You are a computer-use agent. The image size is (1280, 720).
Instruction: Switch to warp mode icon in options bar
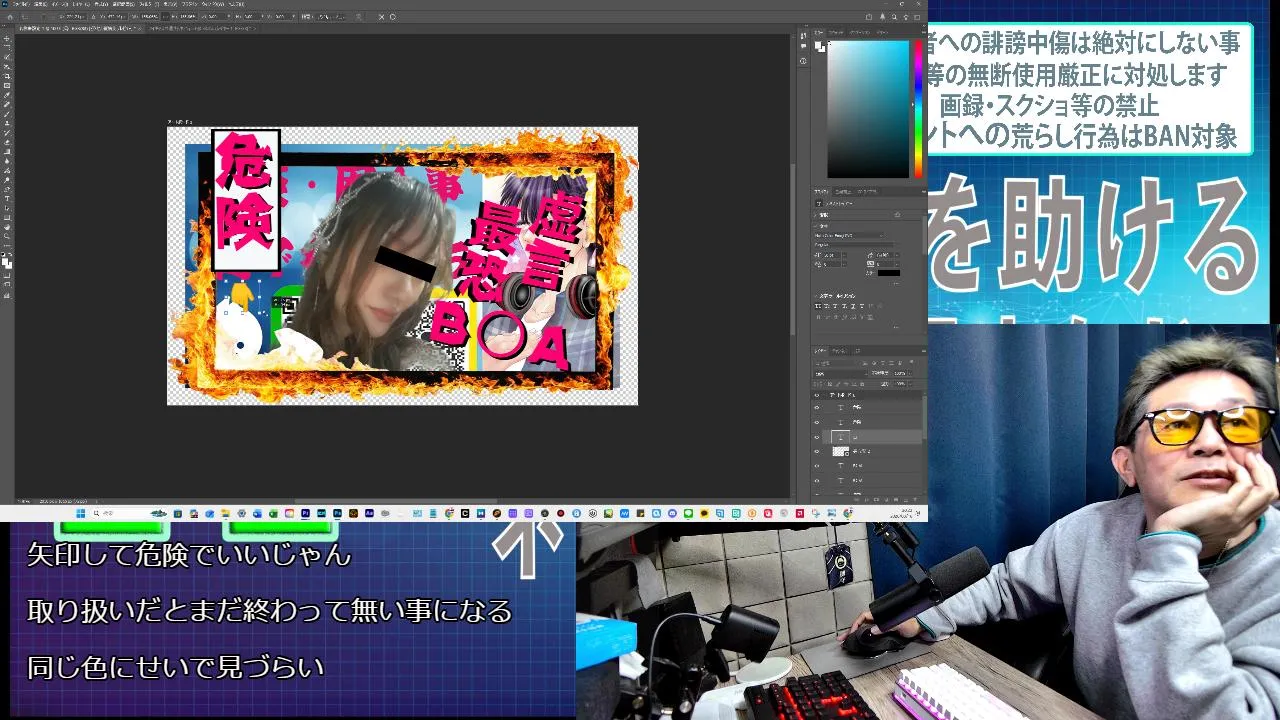(359, 17)
